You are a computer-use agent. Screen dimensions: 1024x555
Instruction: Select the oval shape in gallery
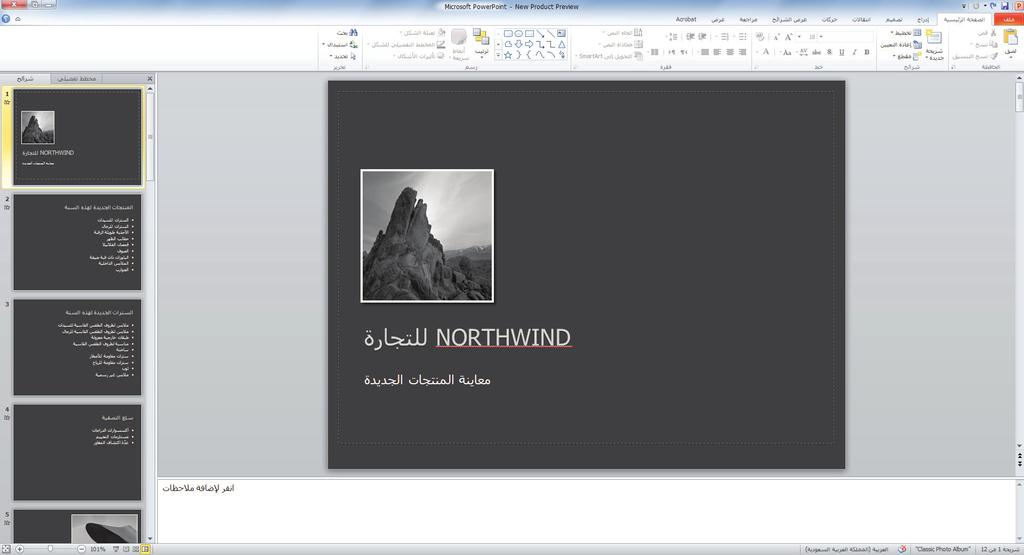click(519, 33)
